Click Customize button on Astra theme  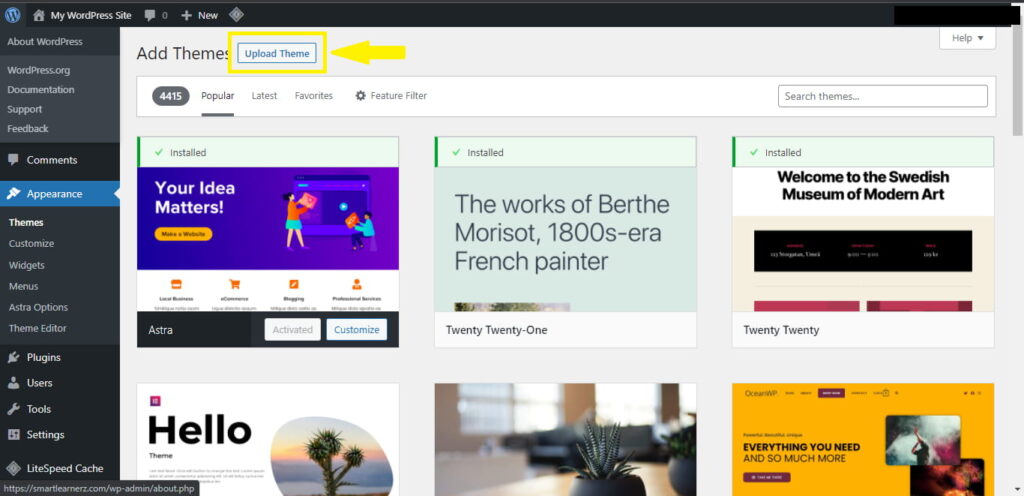pyautogui.click(x=357, y=330)
